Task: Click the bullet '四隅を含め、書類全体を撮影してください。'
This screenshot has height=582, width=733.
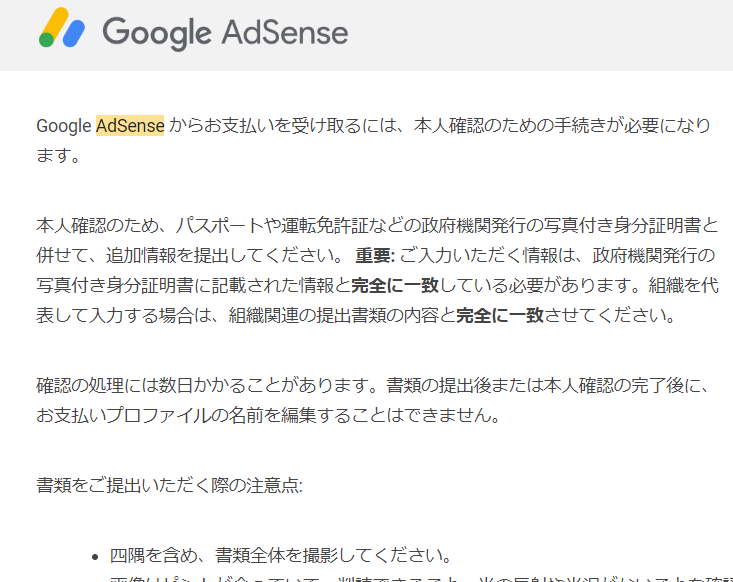Action: tap(280, 555)
